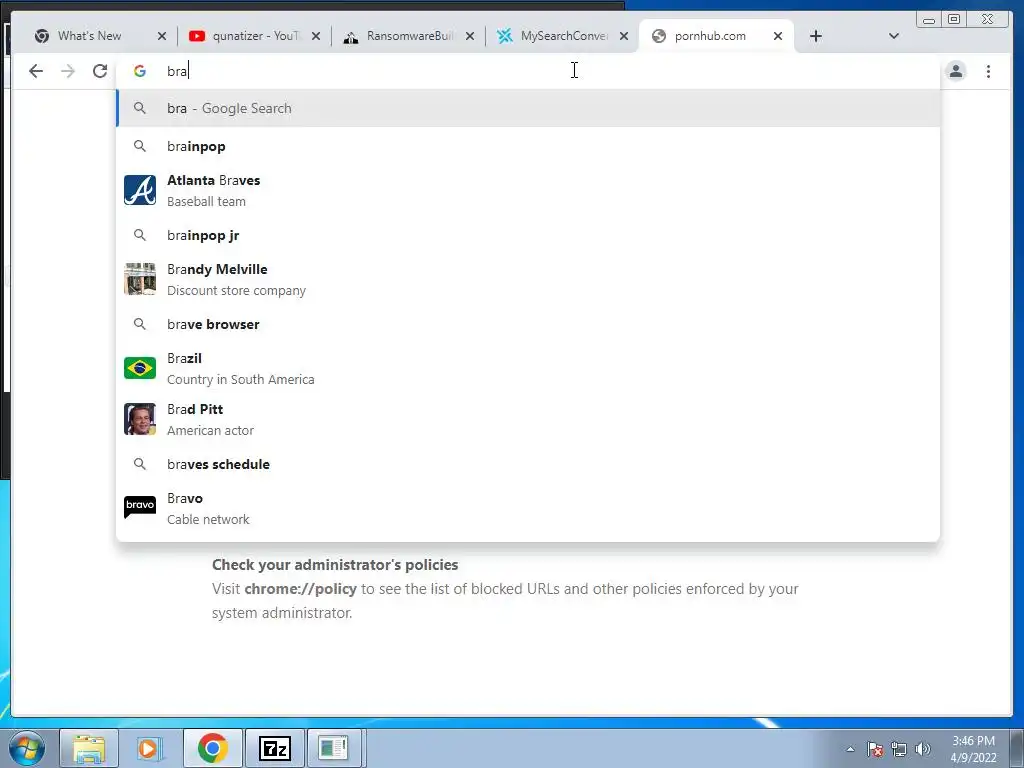Click the Atlanta Braves logo thumbnail

(x=140, y=190)
